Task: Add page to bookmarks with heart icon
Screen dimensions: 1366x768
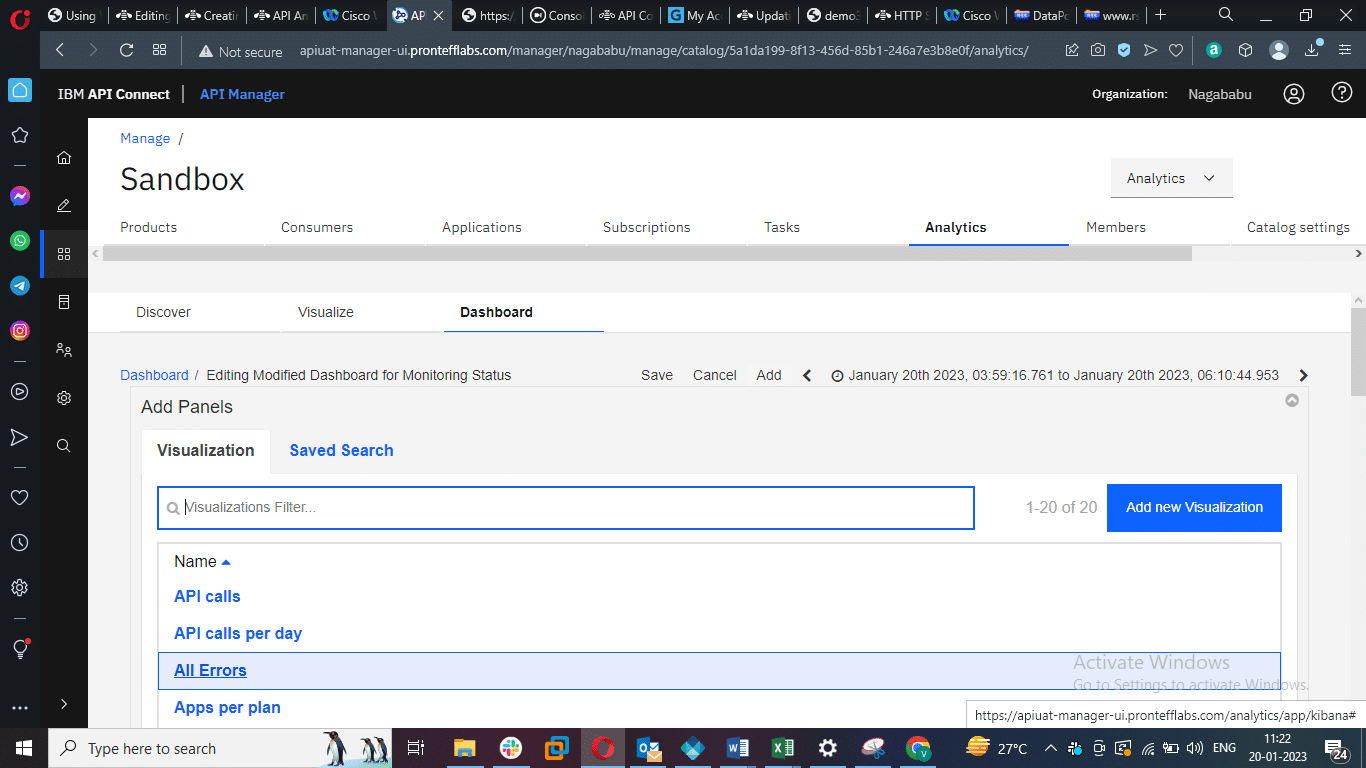Action: point(1176,50)
